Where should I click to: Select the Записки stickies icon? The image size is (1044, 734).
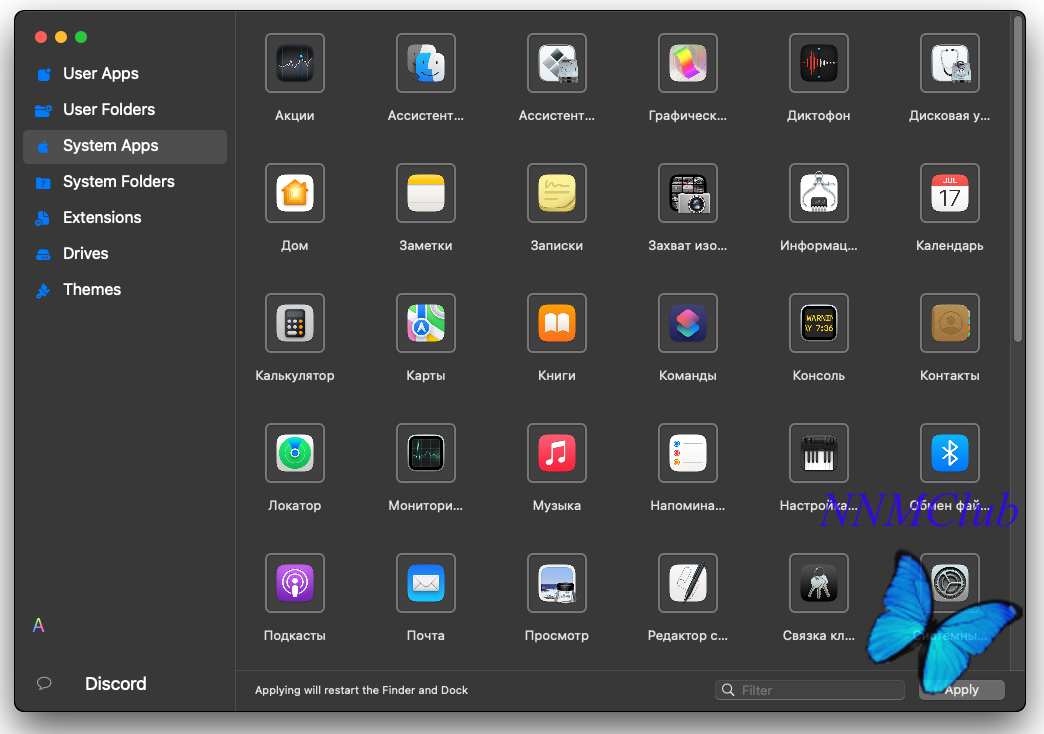click(557, 193)
